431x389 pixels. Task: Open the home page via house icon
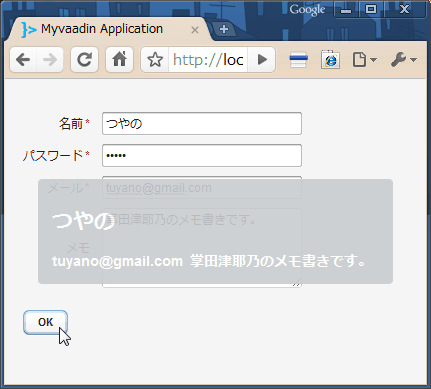click(119, 60)
